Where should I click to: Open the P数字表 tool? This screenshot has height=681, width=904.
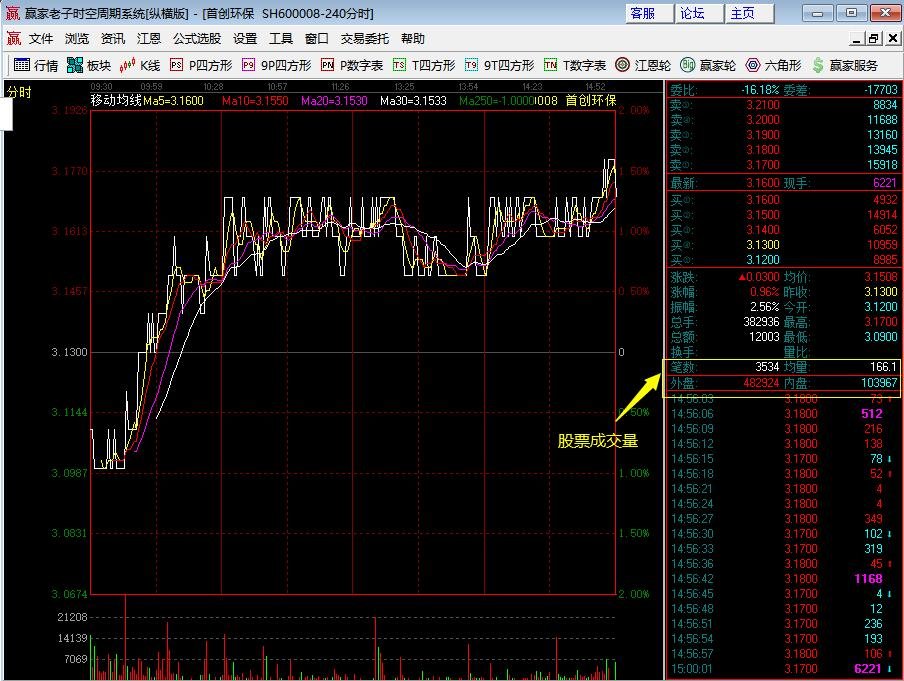tap(352, 65)
